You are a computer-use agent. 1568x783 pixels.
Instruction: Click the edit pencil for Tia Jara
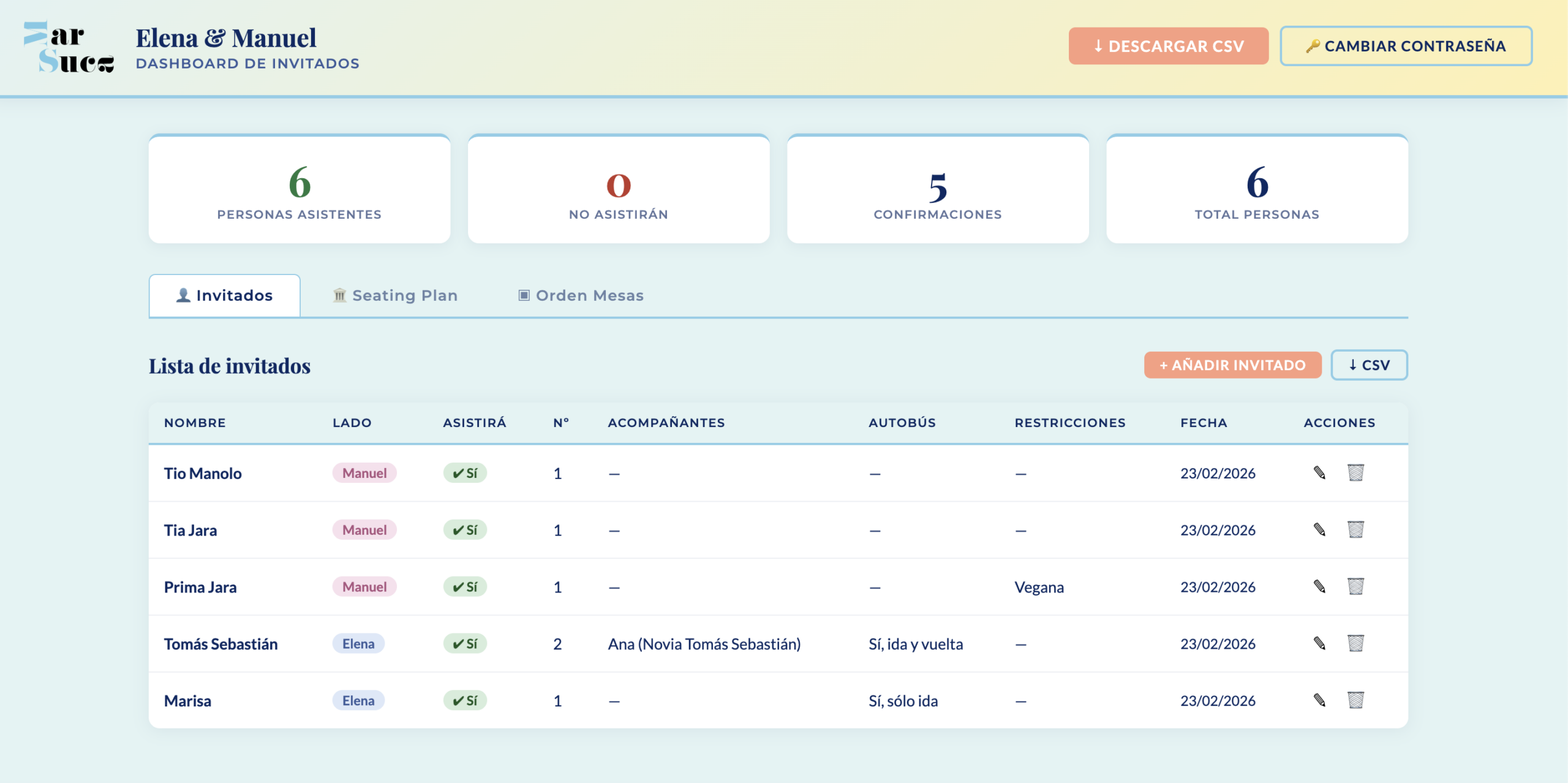[1319, 530]
